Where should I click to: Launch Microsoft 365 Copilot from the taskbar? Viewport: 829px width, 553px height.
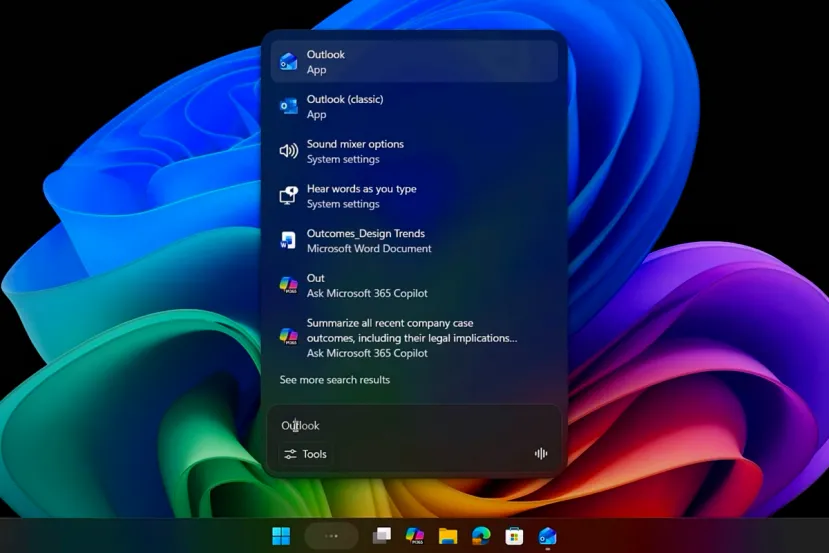414,536
